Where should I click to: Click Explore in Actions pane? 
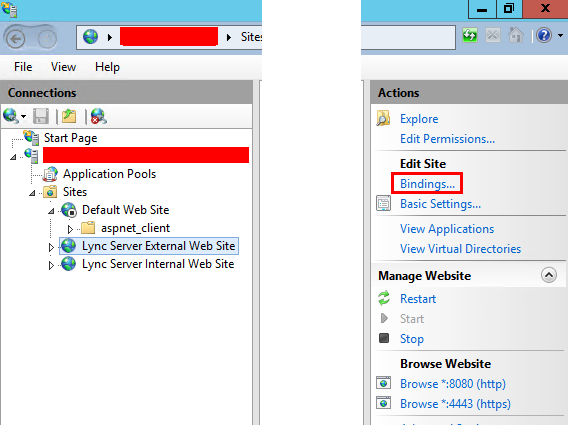(419, 119)
